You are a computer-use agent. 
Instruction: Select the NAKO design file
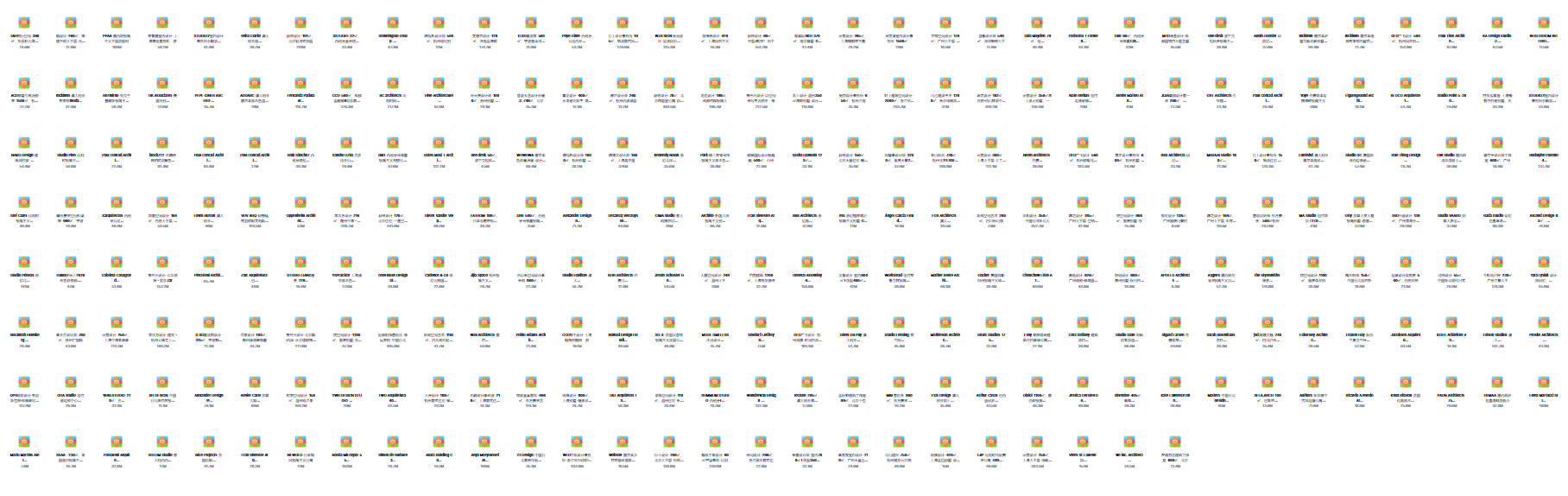click(24, 142)
